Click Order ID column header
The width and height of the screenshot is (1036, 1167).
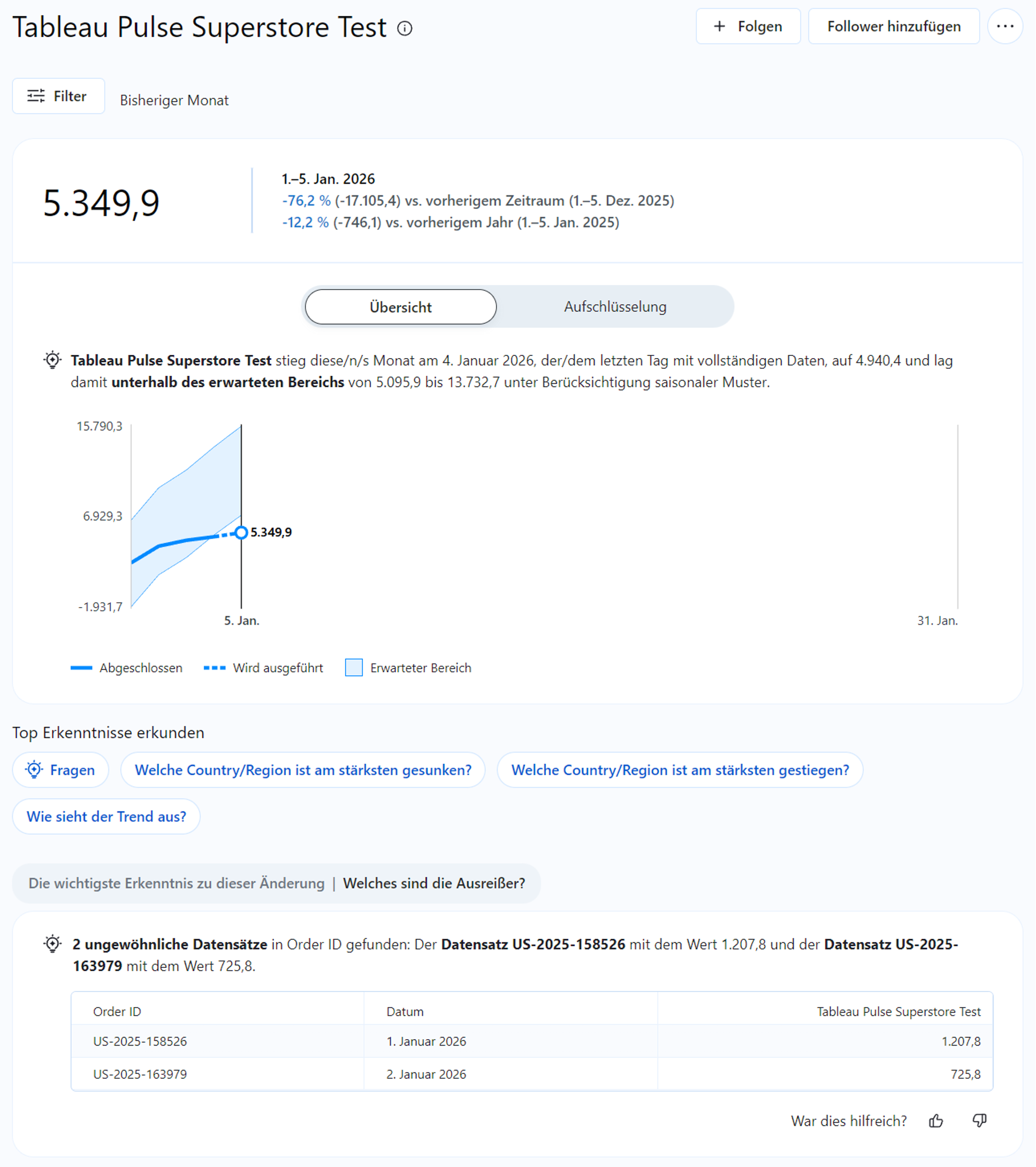click(117, 1012)
